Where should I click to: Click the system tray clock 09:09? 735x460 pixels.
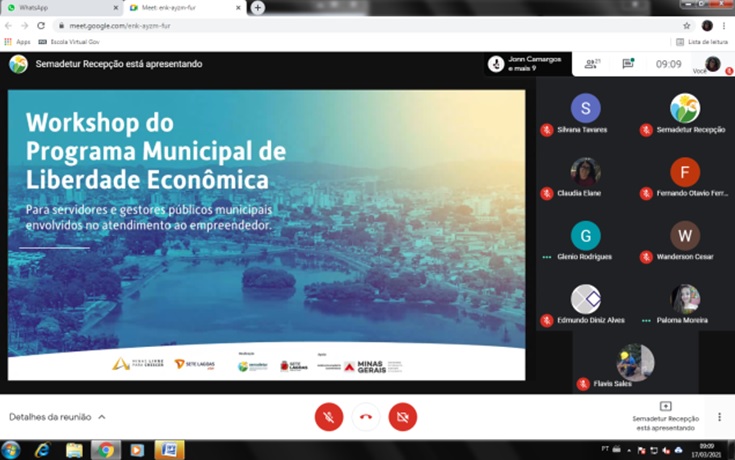point(706,450)
